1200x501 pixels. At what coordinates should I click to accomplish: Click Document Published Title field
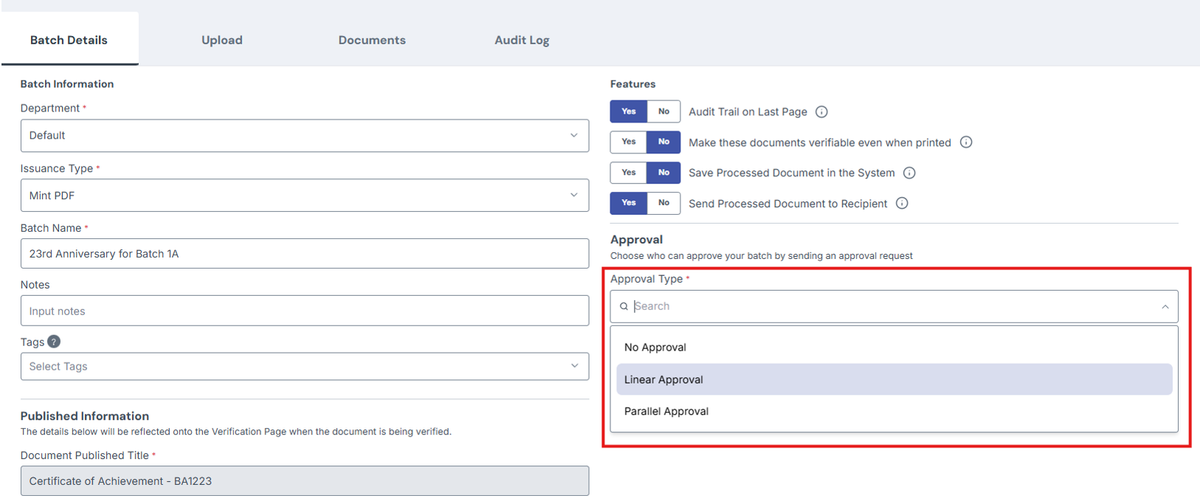click(x=304, y=481)
